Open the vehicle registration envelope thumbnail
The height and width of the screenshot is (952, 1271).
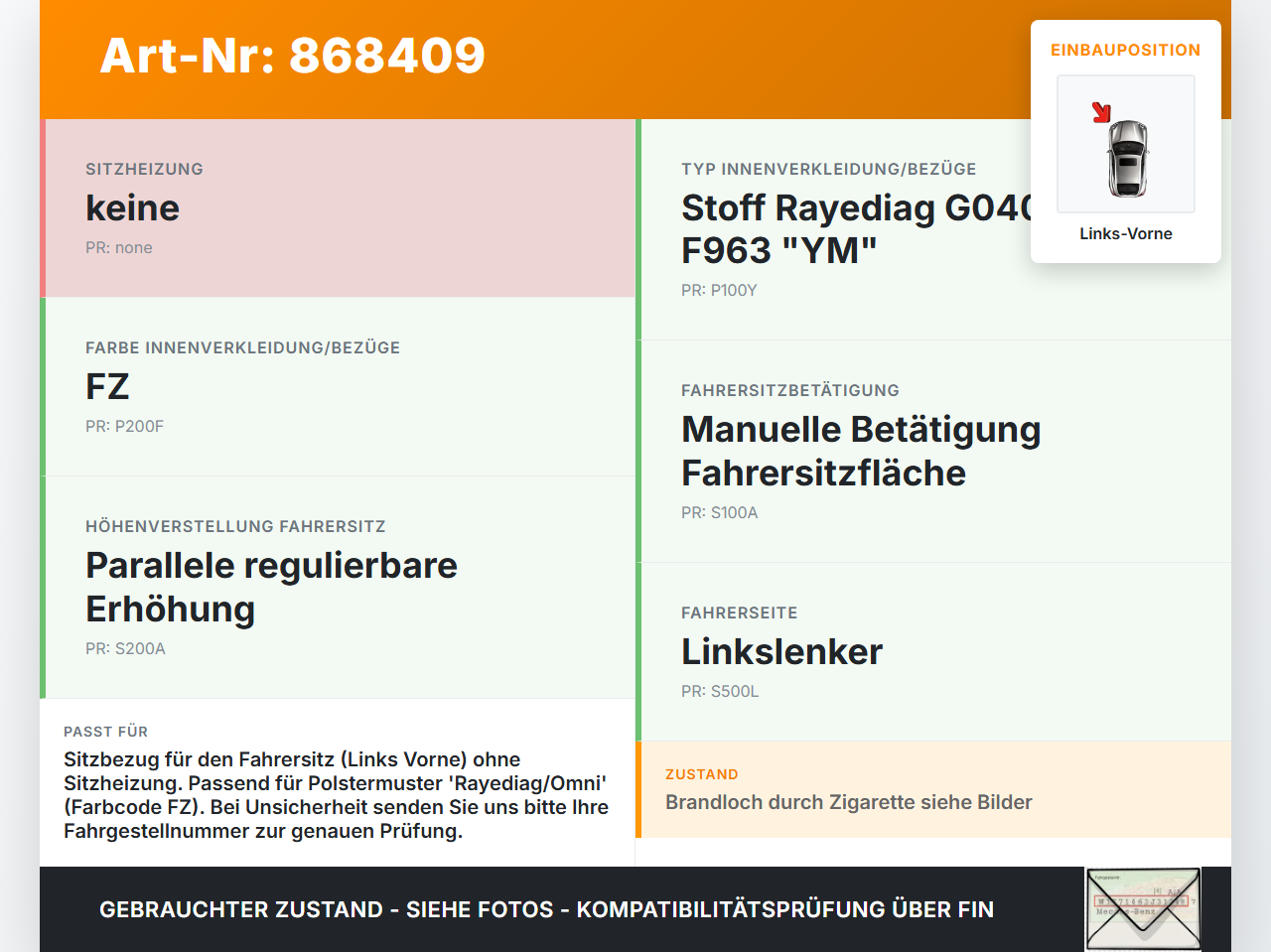click(1143, 909)
